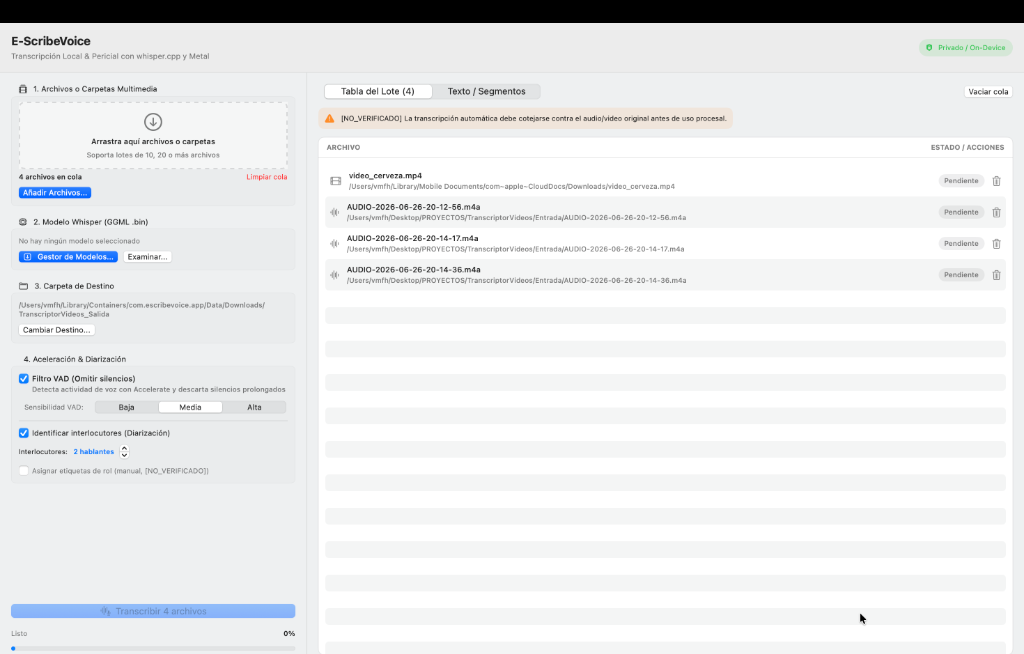Toggle Filtro VAD (Omitir silencios) checkbox
This screenshot has height=654, width=1024.
pyautogui.click(x=24, y=379)
